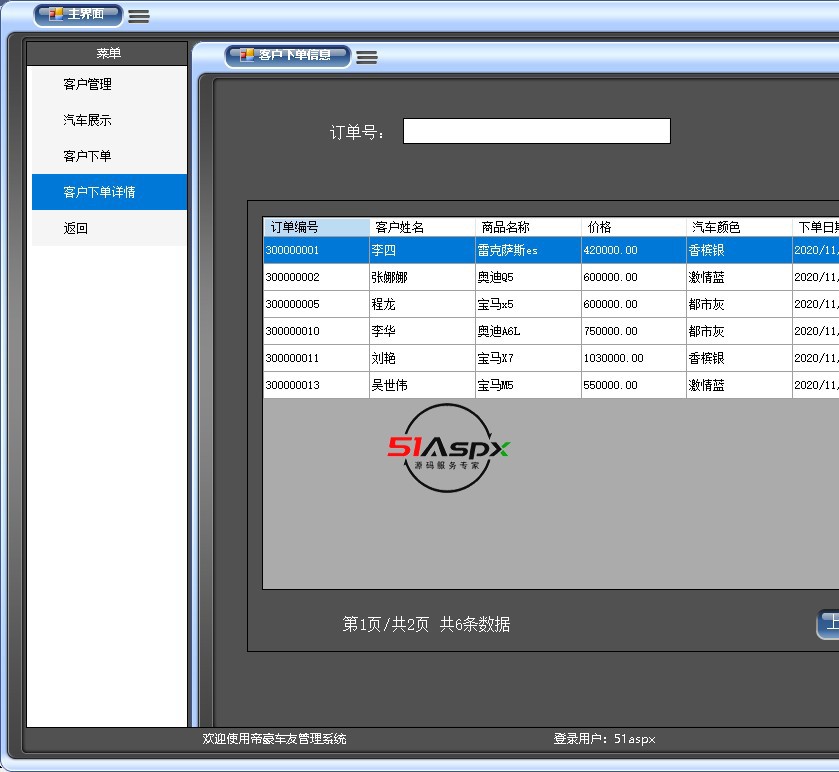Image resolution: width=839 pixels, height=772 pixels.
Task: Select the order row for 张娜娜
Action: 422,277
